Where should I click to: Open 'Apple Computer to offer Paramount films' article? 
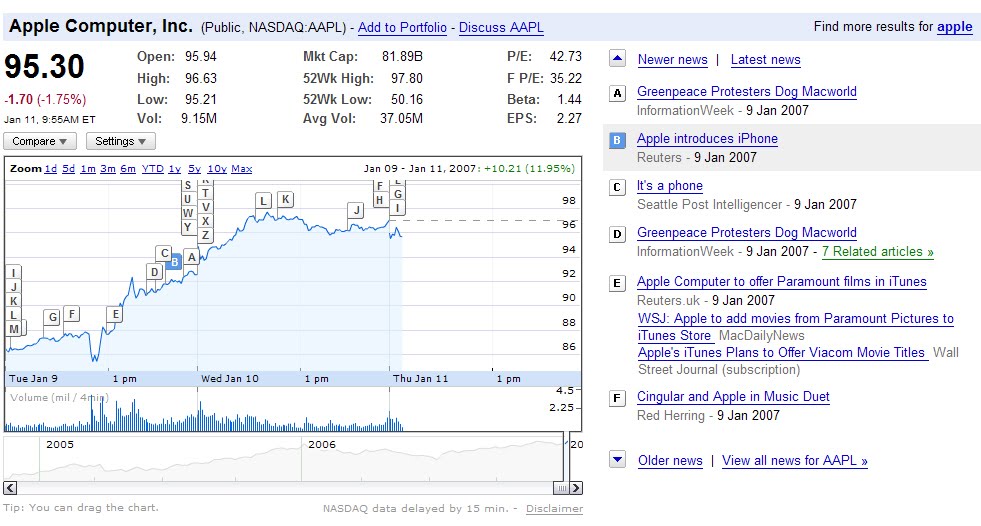[x=781, y=281]
